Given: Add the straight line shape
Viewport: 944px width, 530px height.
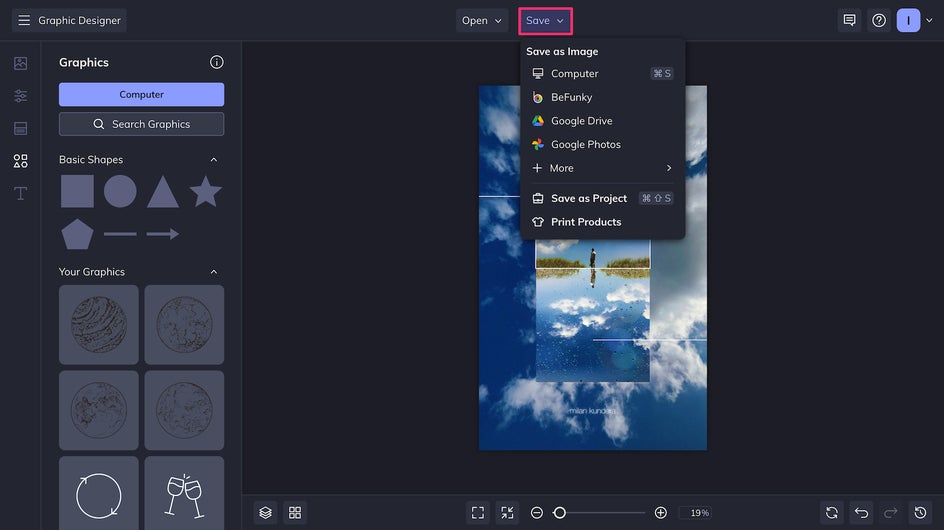Looking at the screenshot, I should click(x=120, y=234).
